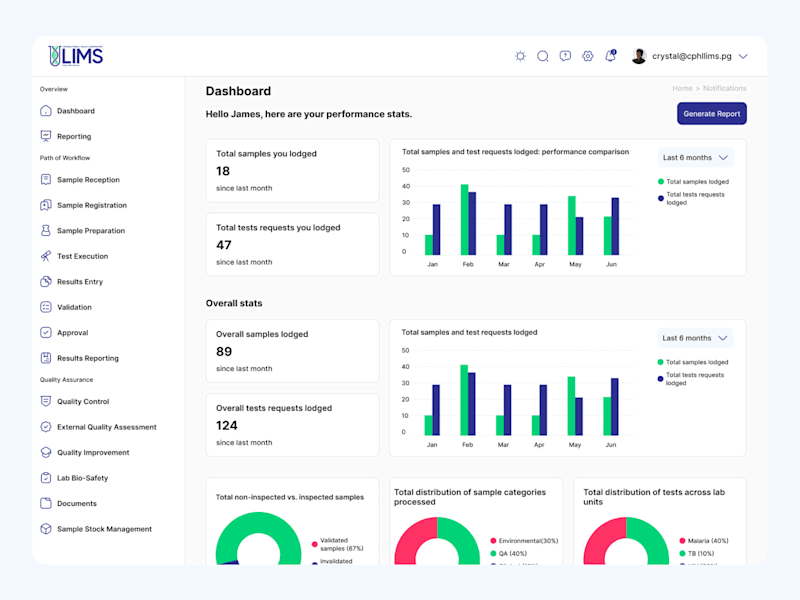Click the Home breadcrumb link

tap(682, 88)
